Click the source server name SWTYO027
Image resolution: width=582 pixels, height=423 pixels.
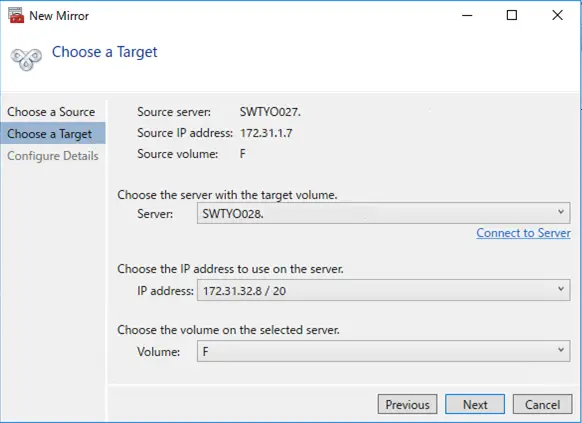[x=270, y=112]
